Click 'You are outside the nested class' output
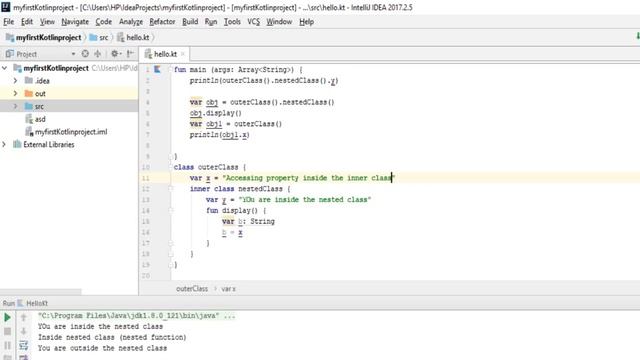Viewport: 640px width, 360px height. click(x=102, y=348)
